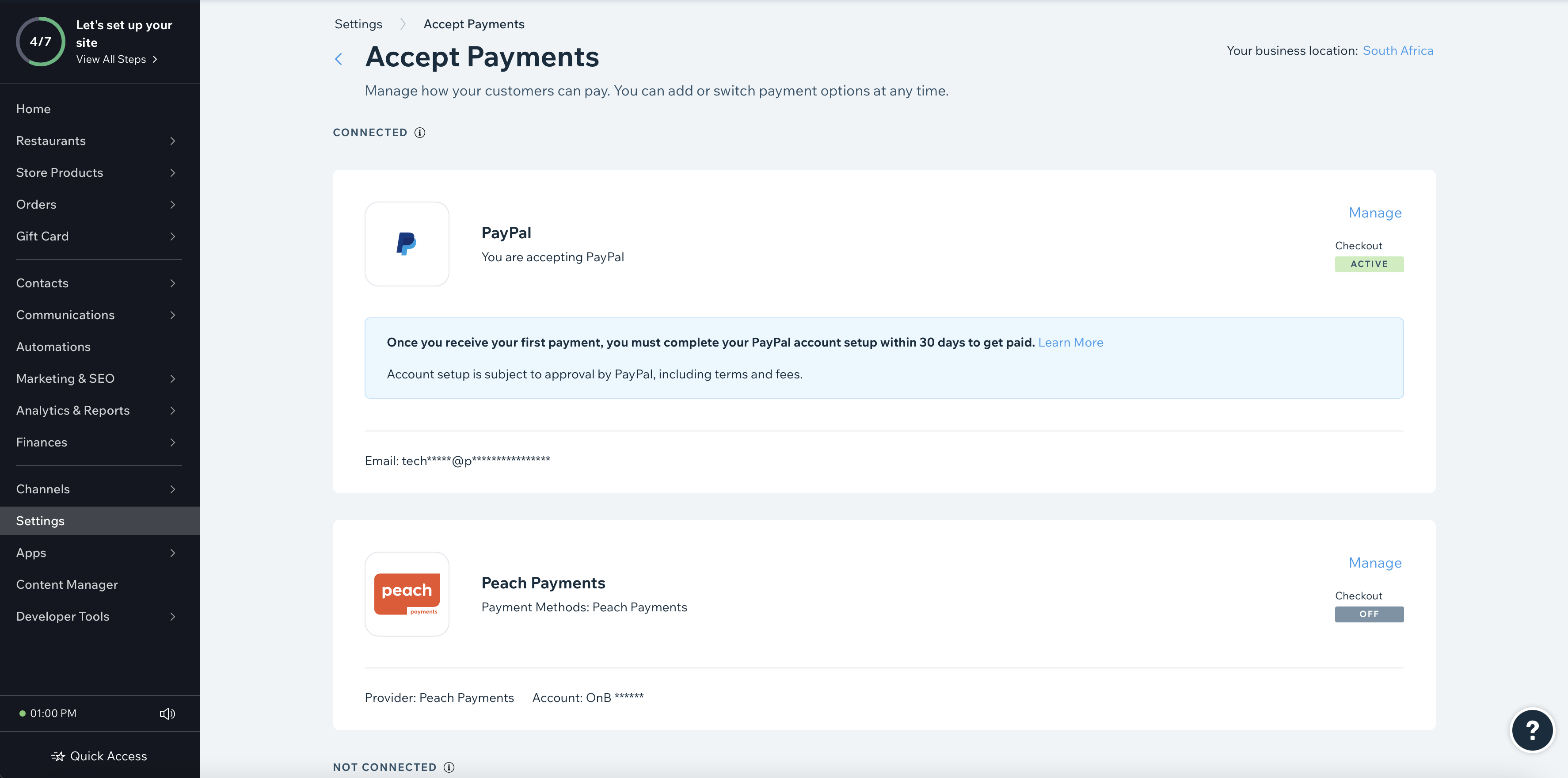Image resolution: width=1568 pixels, height=778 pixels.
Task: Click the 4/7 setup progress circle
Action: (40, 42)
